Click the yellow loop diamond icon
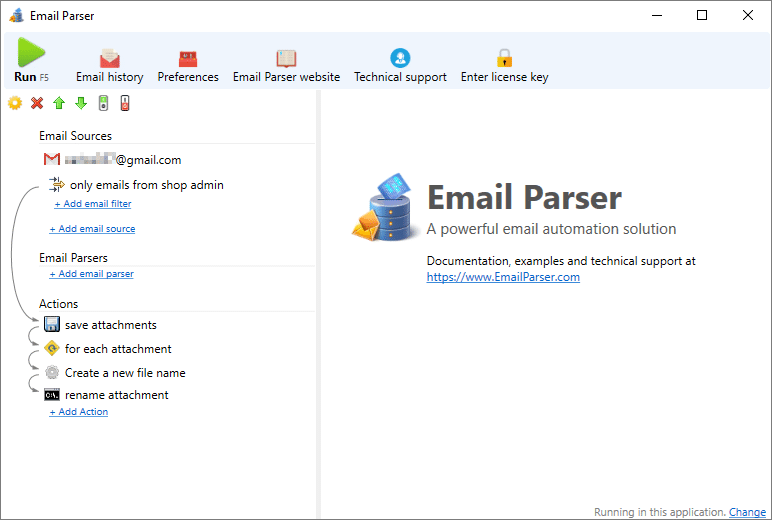The width and height of the screenshot is (772, 520). [52, 348]
